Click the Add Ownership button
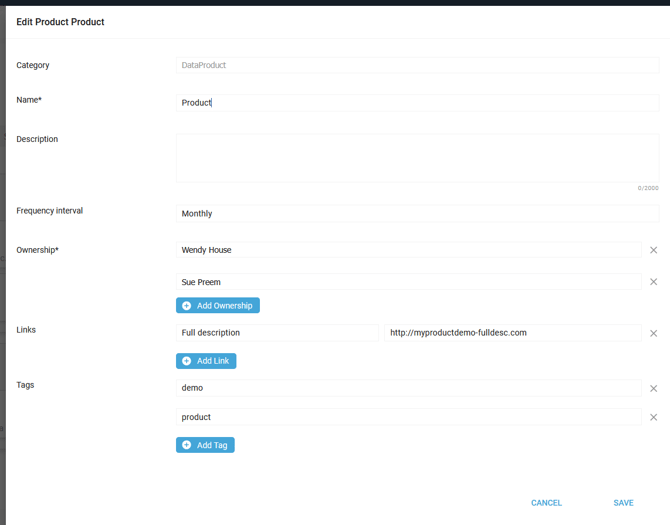 [x=218, y=306]
